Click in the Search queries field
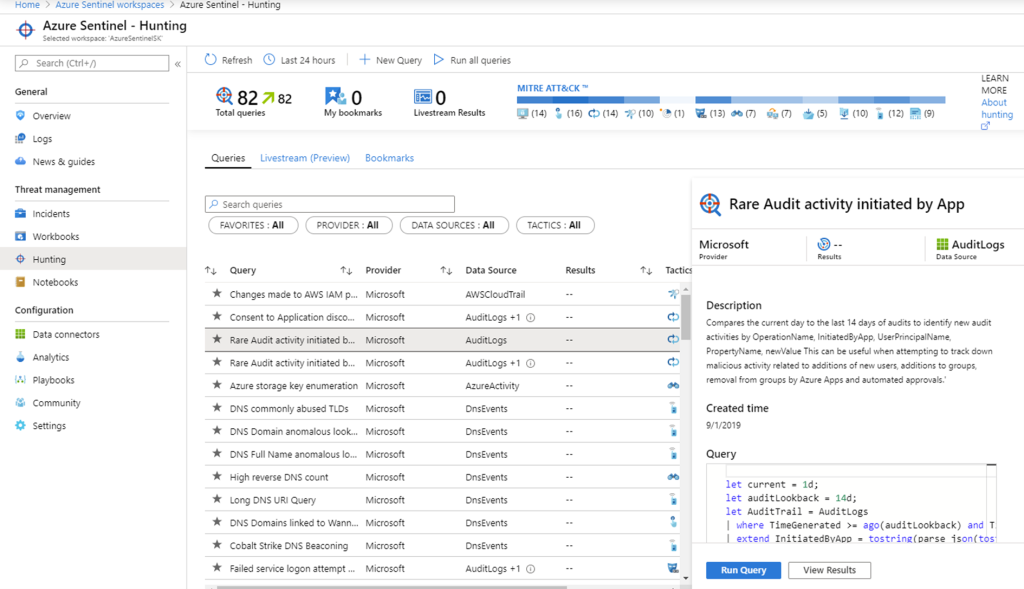 tap(330, 204)
